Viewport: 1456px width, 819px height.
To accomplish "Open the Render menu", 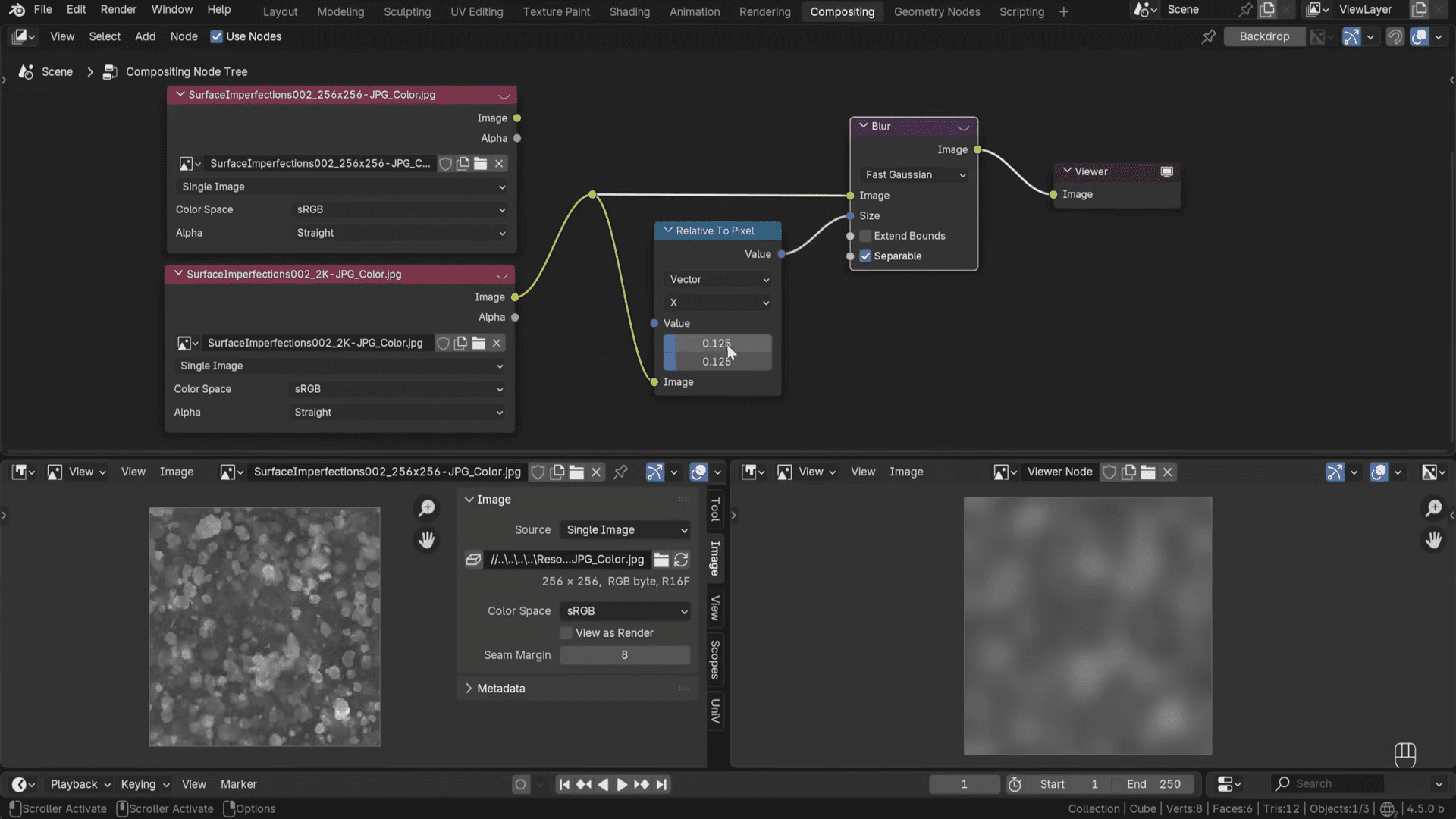I will coord(118,9).
